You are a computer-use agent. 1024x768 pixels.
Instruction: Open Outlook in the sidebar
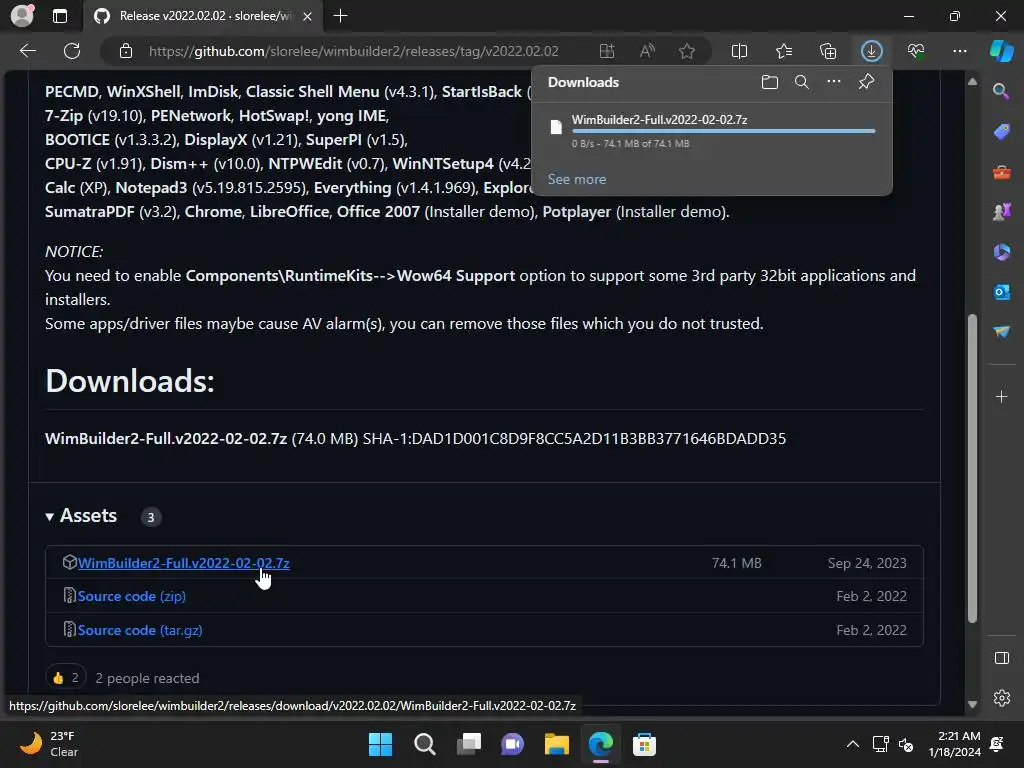click(x=1002, y=292)
